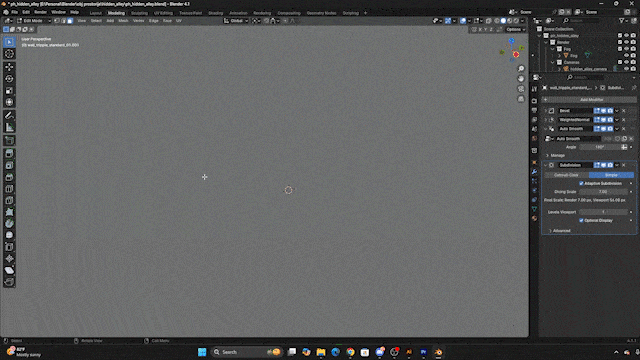The width and height of the screenshot is (640, 360).
Task: Switch to face select mode
Action: pyautogui.click(x=70, y=21)
